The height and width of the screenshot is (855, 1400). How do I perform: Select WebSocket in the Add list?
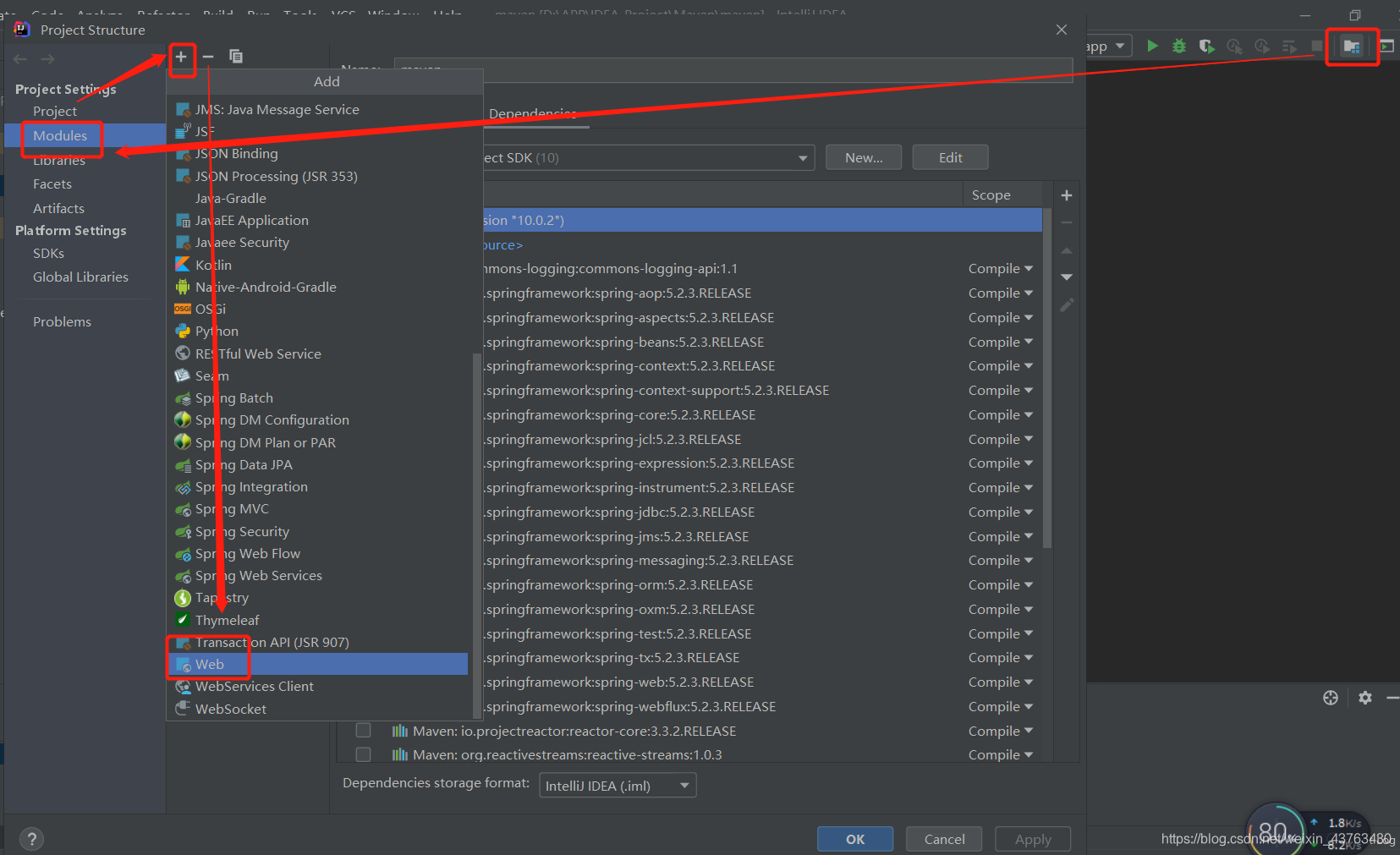coord(317,709)
